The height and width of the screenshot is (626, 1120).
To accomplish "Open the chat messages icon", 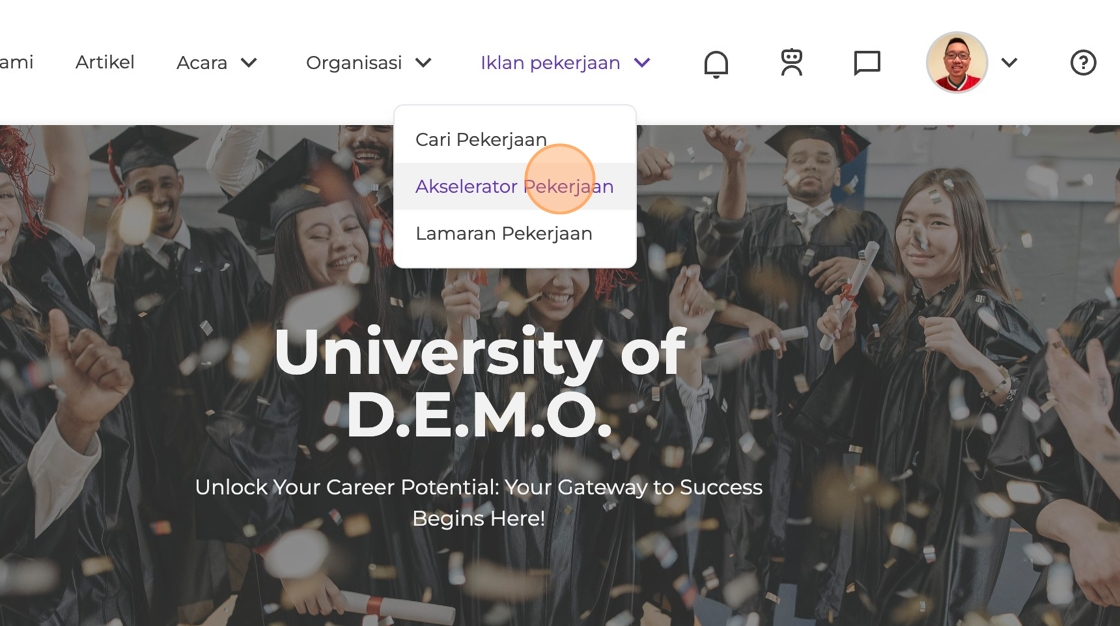I will (x=867, y=63).
